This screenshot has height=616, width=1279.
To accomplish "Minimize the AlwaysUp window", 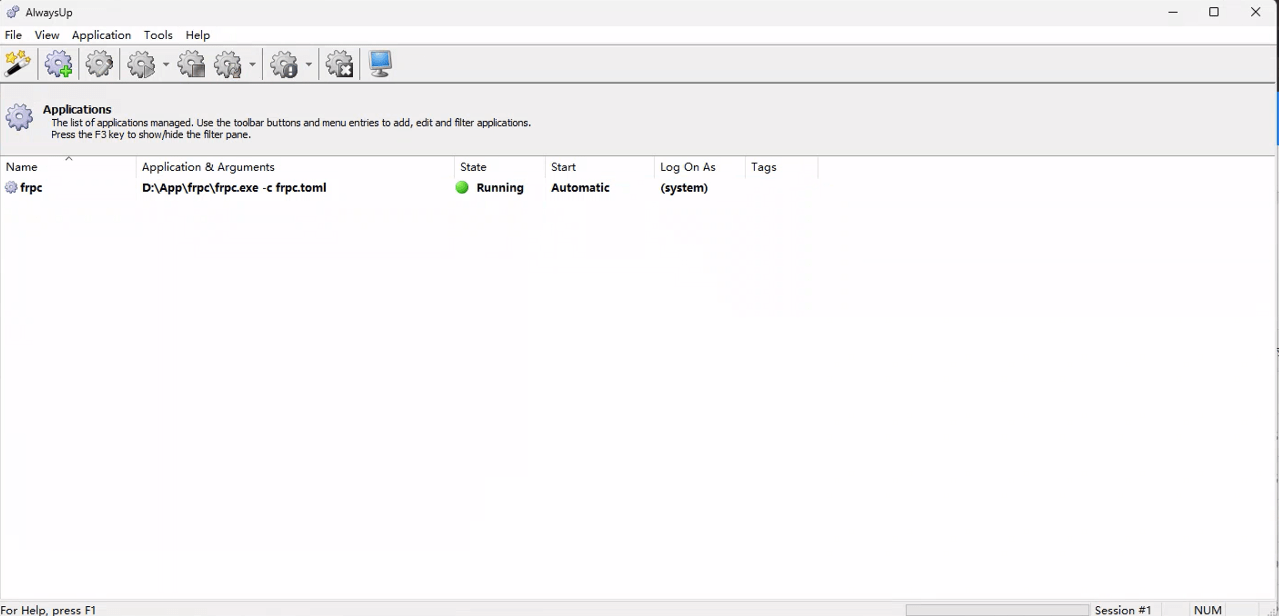I will point(1173,12).
